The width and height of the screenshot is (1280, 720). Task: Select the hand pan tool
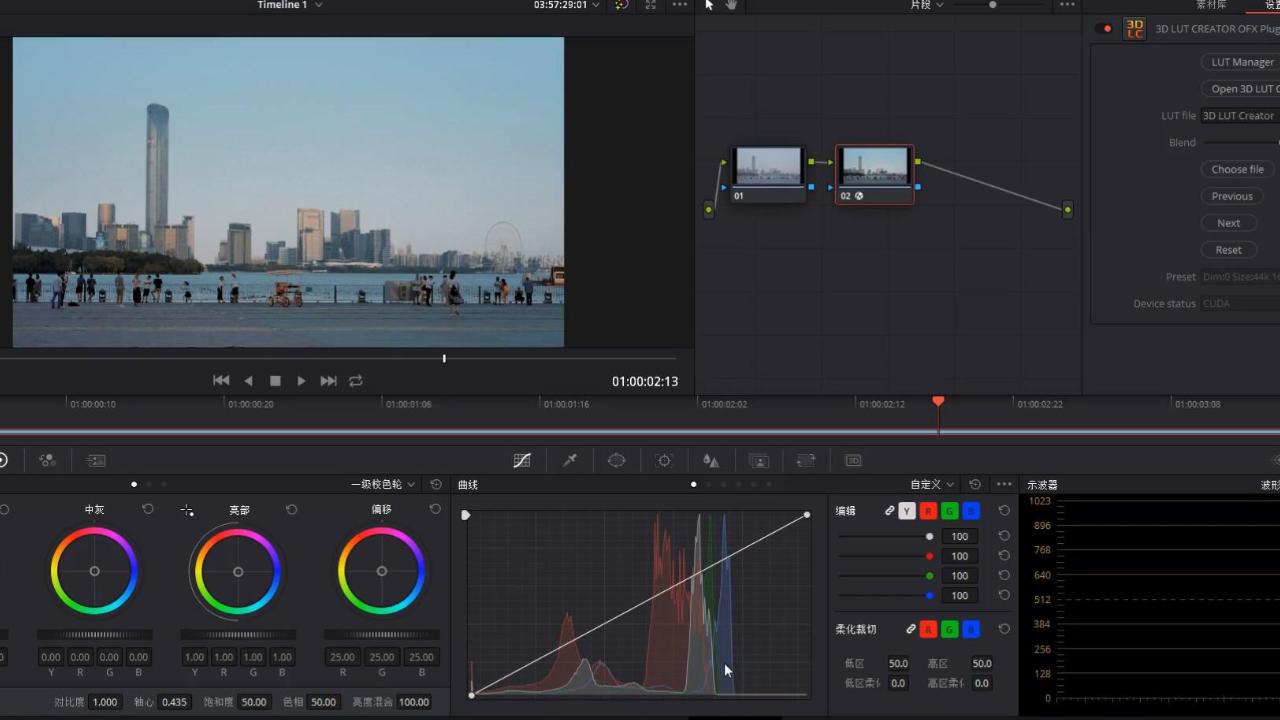point(731,5)
